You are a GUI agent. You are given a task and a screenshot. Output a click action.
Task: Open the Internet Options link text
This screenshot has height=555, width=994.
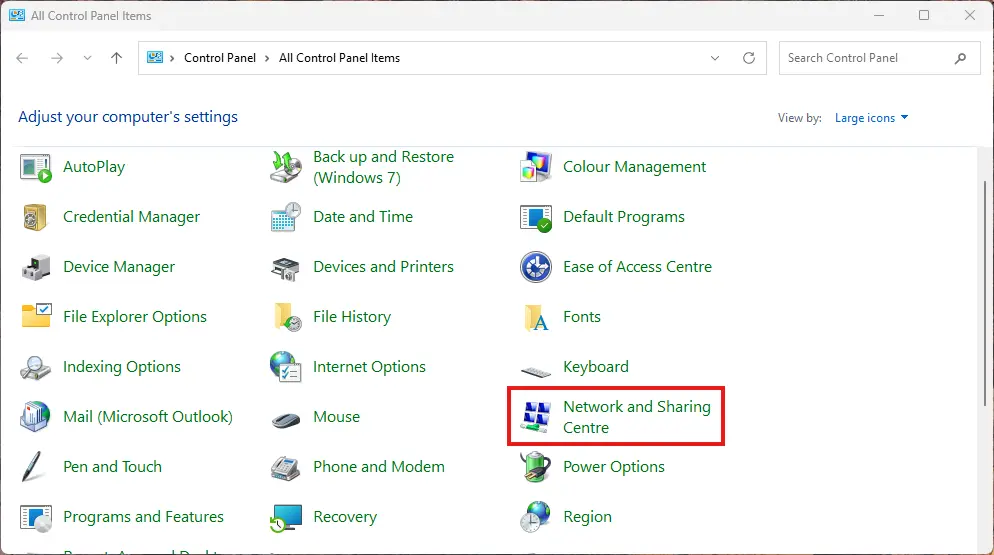coord(370,367)
